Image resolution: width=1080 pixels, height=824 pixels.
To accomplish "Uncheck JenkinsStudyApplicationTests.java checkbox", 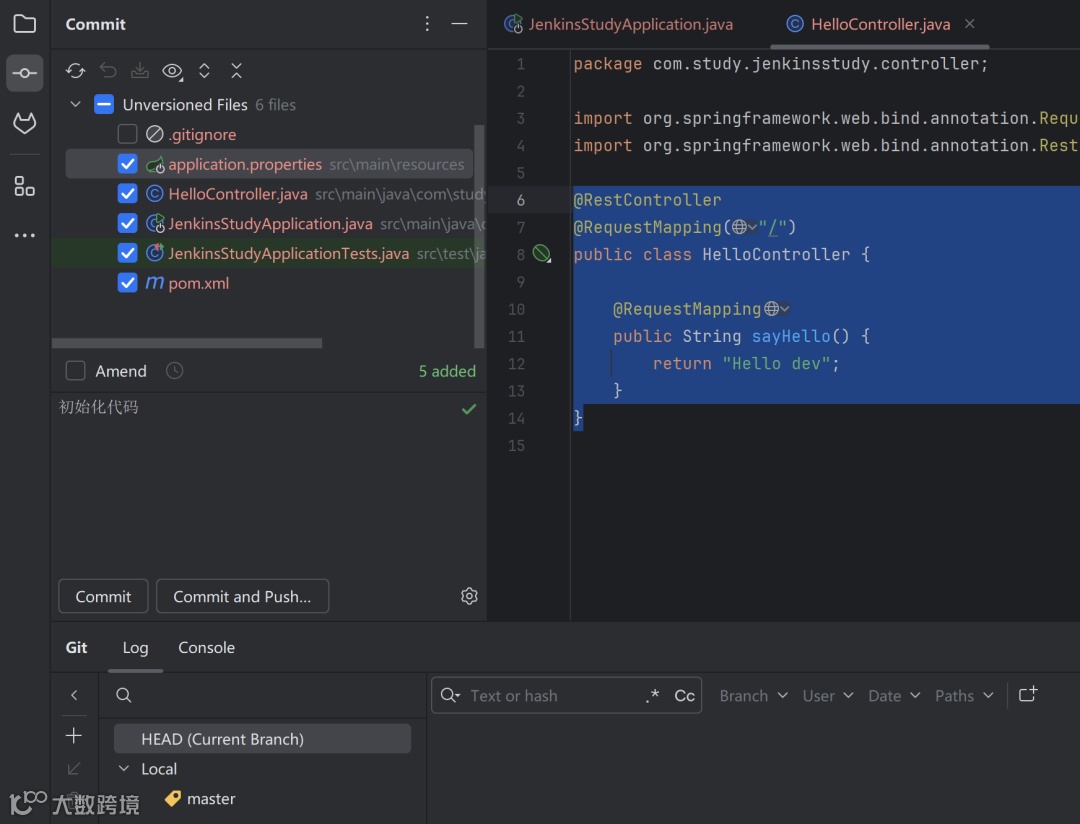I will click(x=127, y=253).
